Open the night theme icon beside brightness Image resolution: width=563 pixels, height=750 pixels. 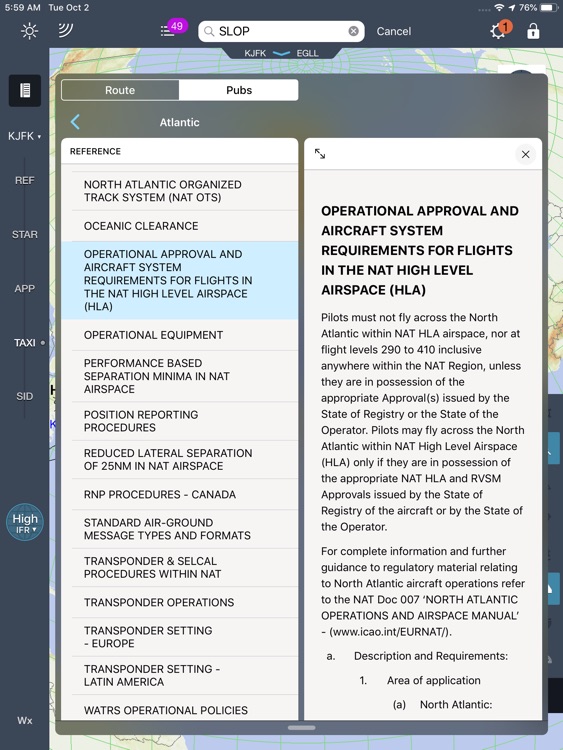[x=65, y=31]
